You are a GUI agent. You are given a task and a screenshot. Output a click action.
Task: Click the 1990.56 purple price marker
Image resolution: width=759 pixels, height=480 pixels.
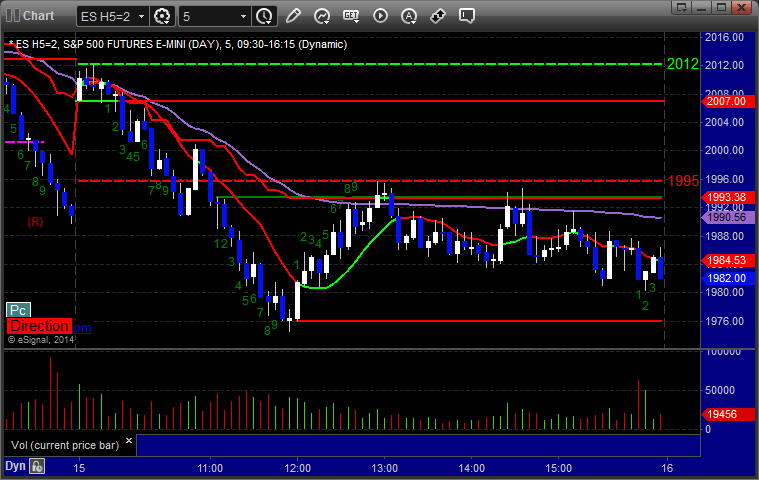coord(728,217)
